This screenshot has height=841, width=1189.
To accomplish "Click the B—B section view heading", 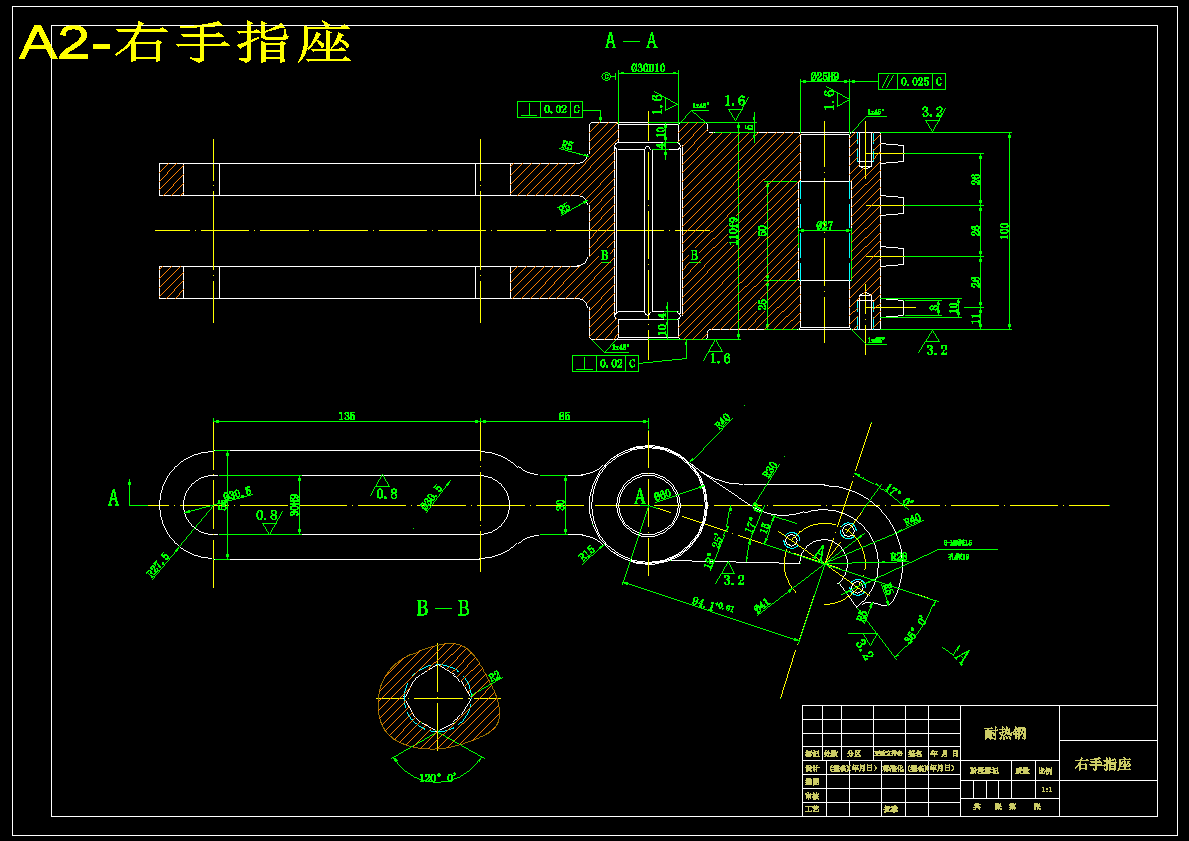I will click(443, 608).
